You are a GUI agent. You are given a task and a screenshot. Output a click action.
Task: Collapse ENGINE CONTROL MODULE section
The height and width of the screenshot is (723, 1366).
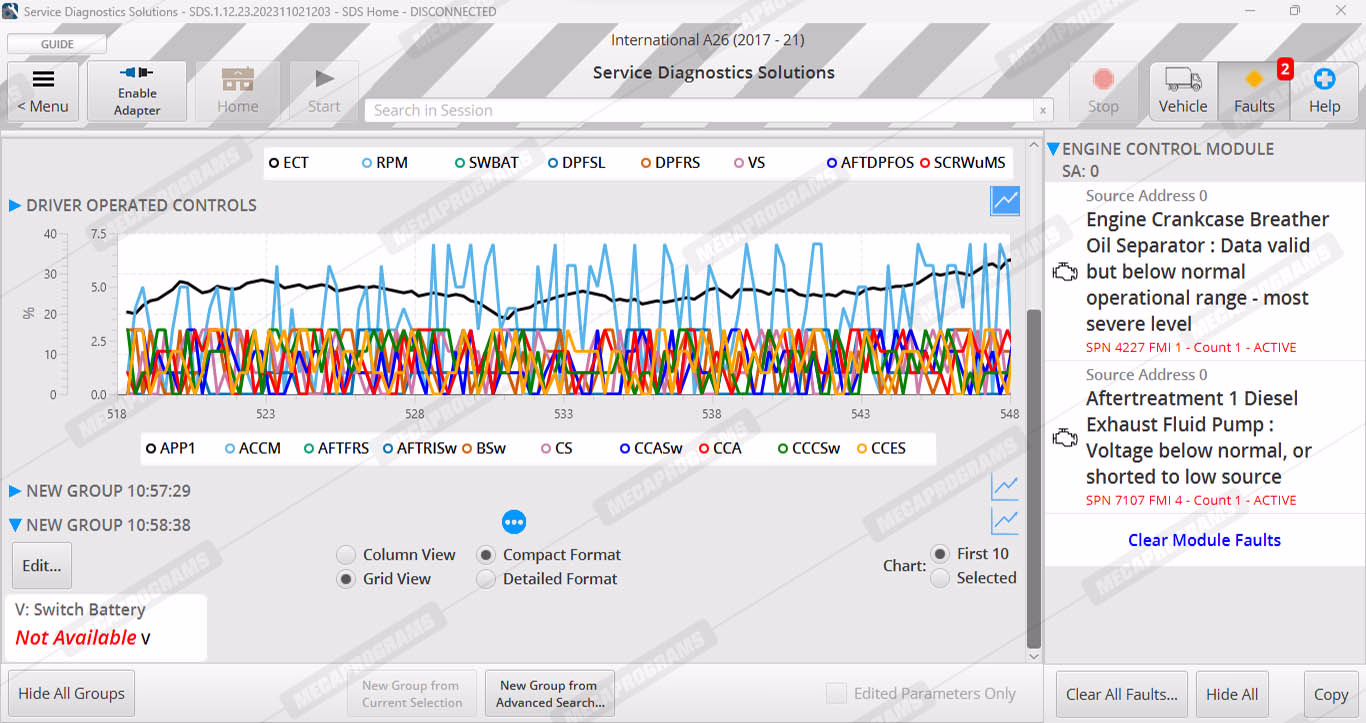coord(1054,149)
